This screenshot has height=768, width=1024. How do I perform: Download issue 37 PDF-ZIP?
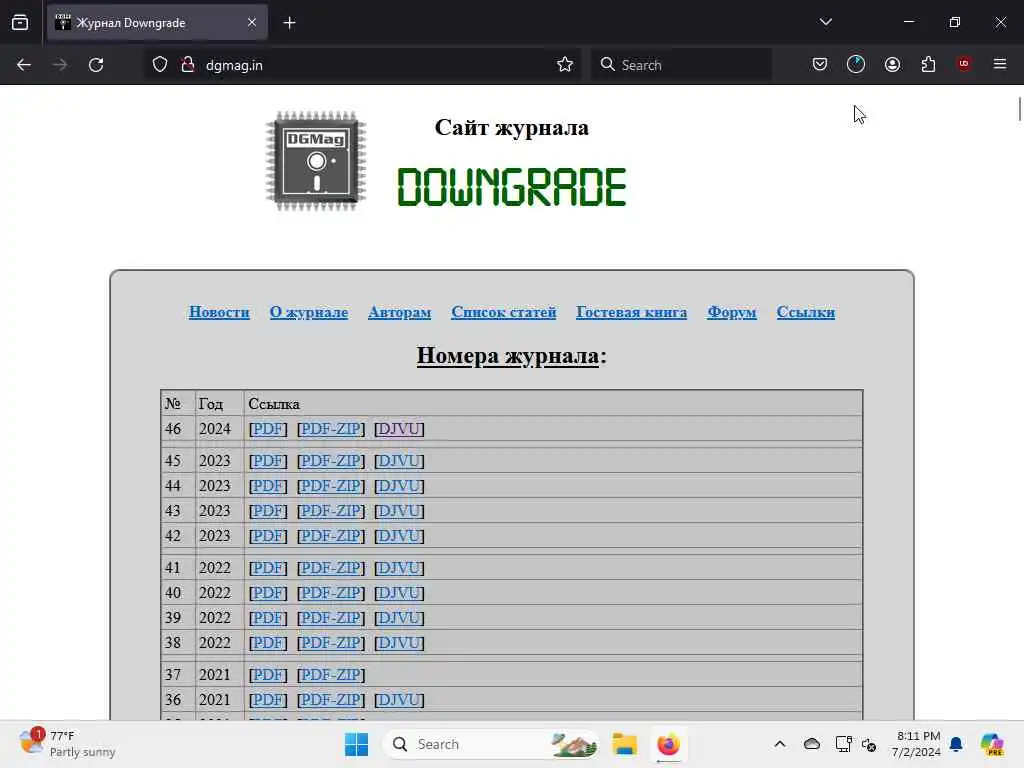(x=330, y=675)
